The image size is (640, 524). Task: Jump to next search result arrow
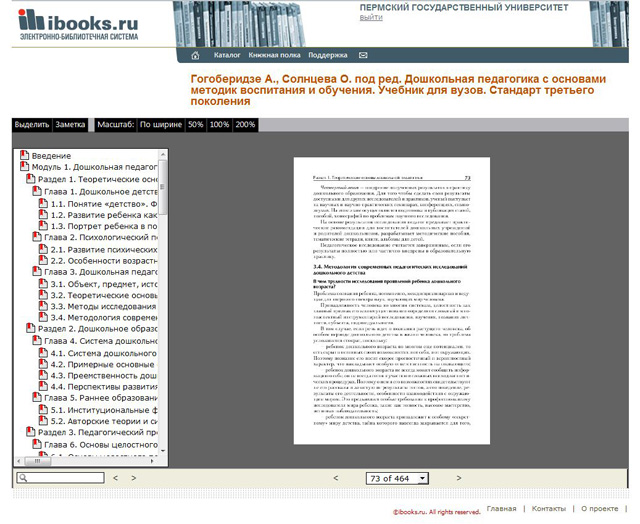click(133, 478)
